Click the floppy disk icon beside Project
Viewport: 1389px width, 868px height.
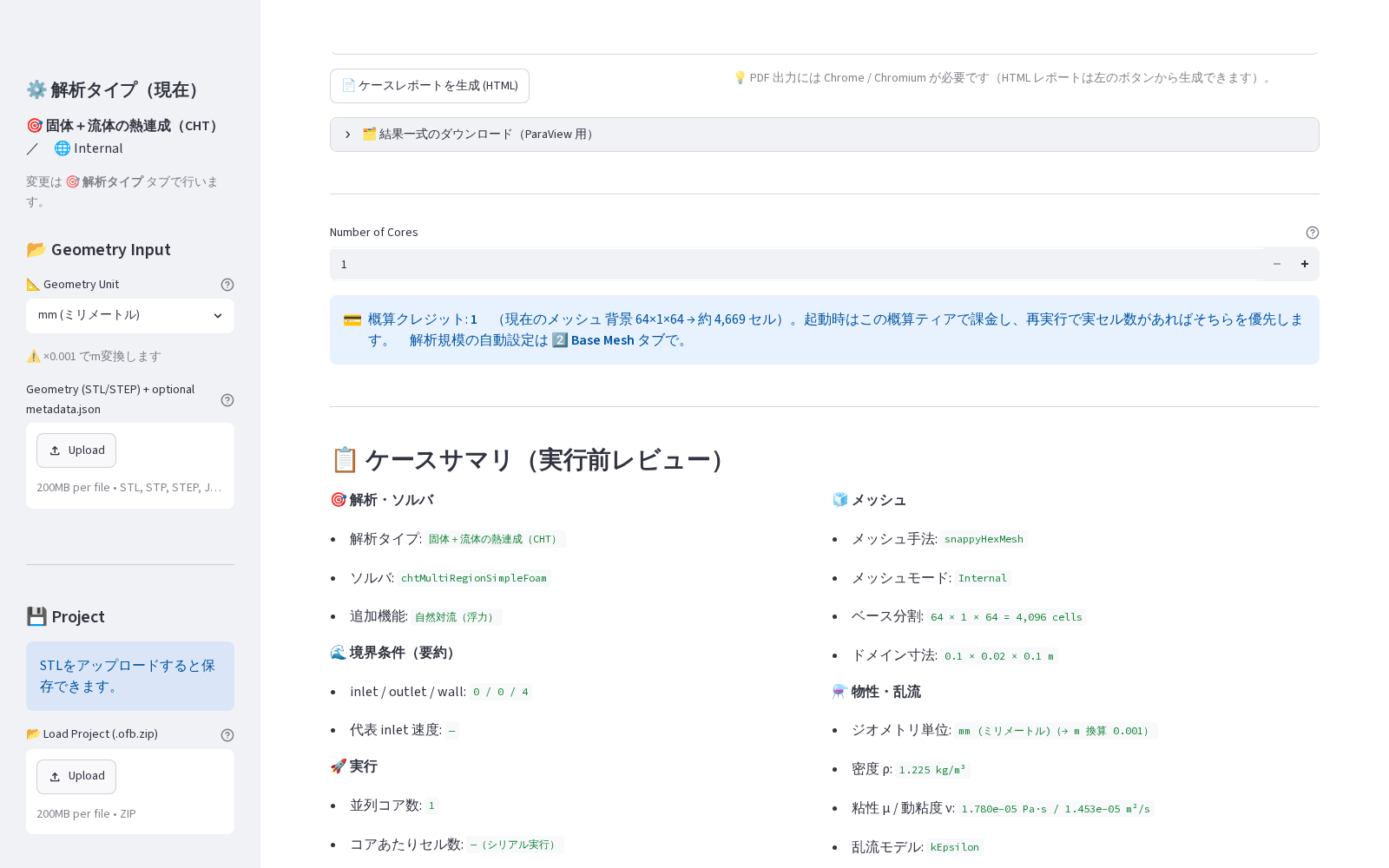pos(36,617)
